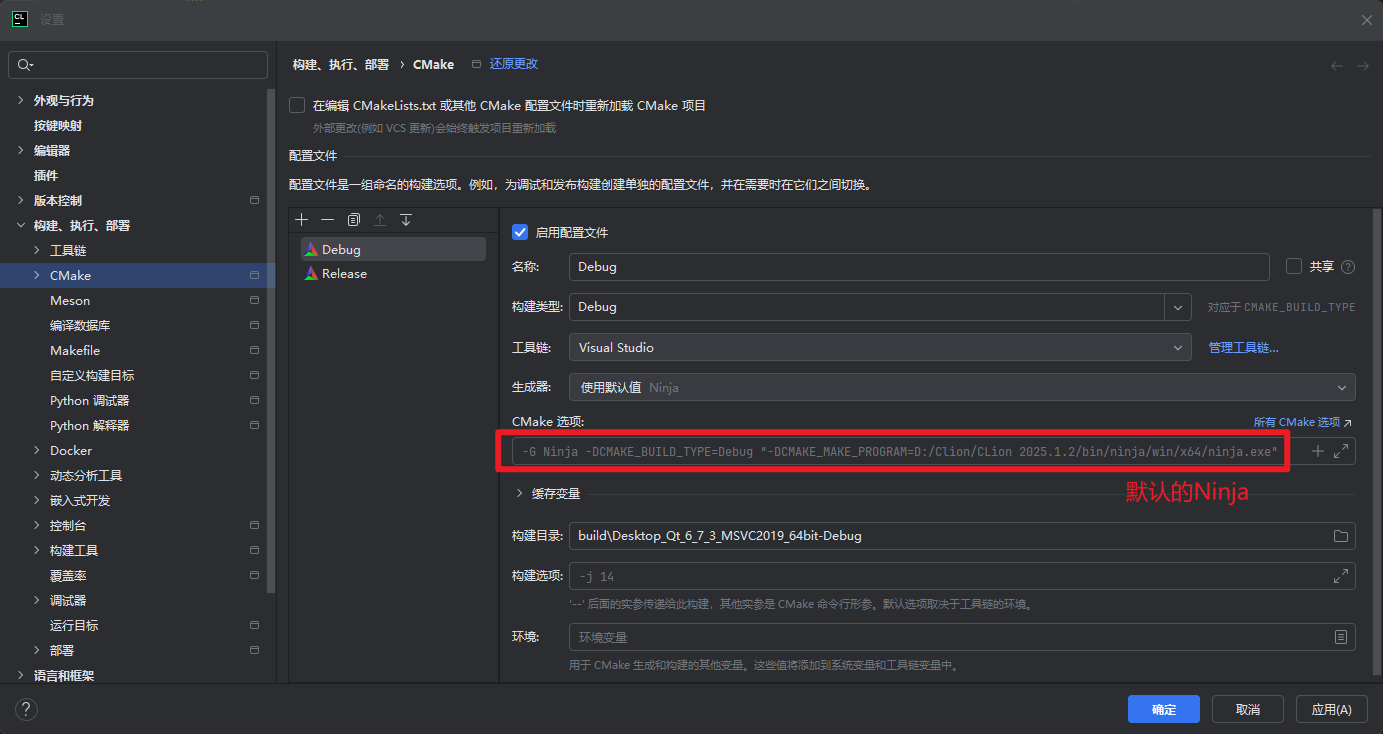This screenshot has width=1383, height=734.
Task: Click project-level icon beside 版本控制
Action: (x=255, y=201)
